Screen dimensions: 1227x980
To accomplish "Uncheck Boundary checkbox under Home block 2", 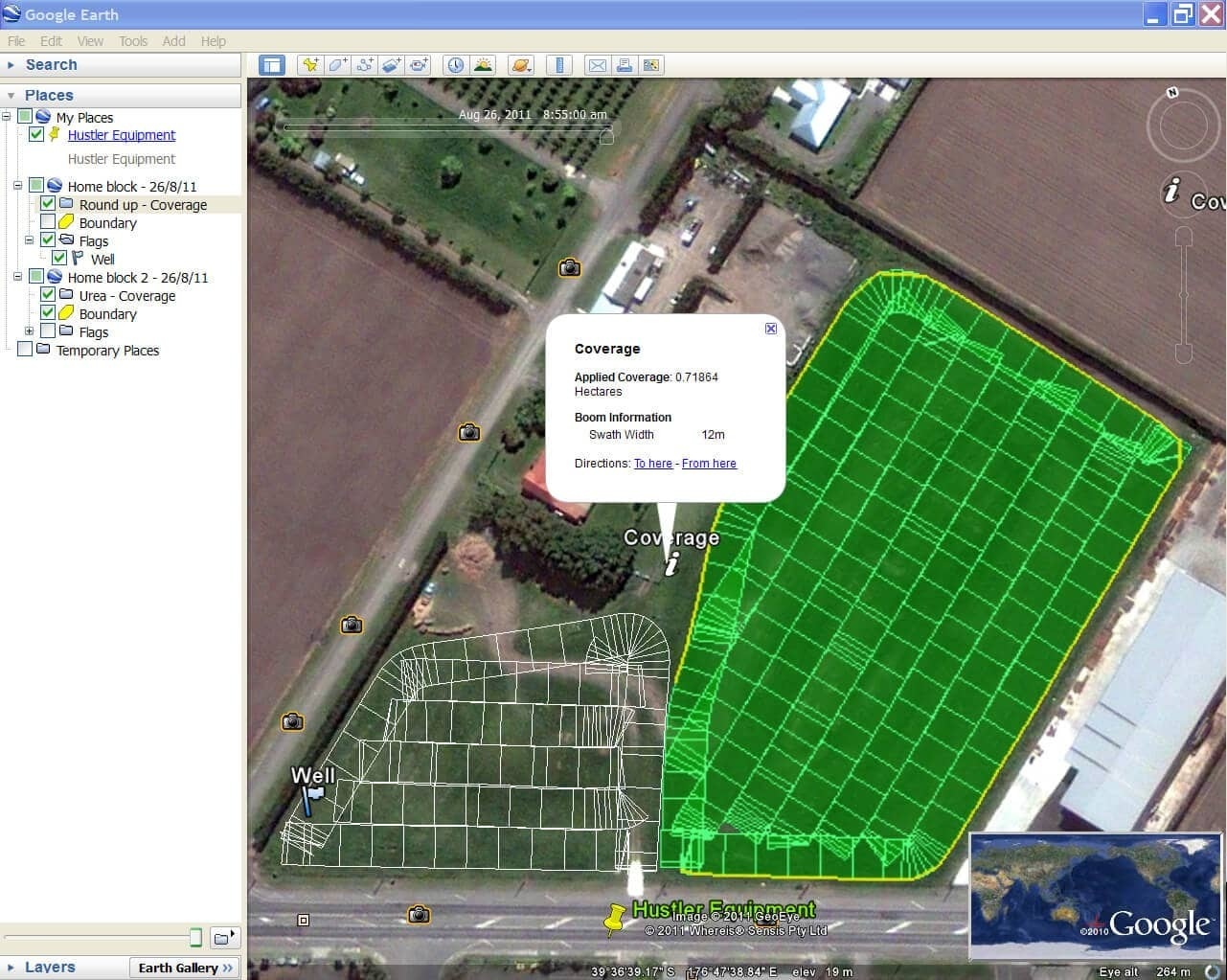I will [x=48, y=313].
